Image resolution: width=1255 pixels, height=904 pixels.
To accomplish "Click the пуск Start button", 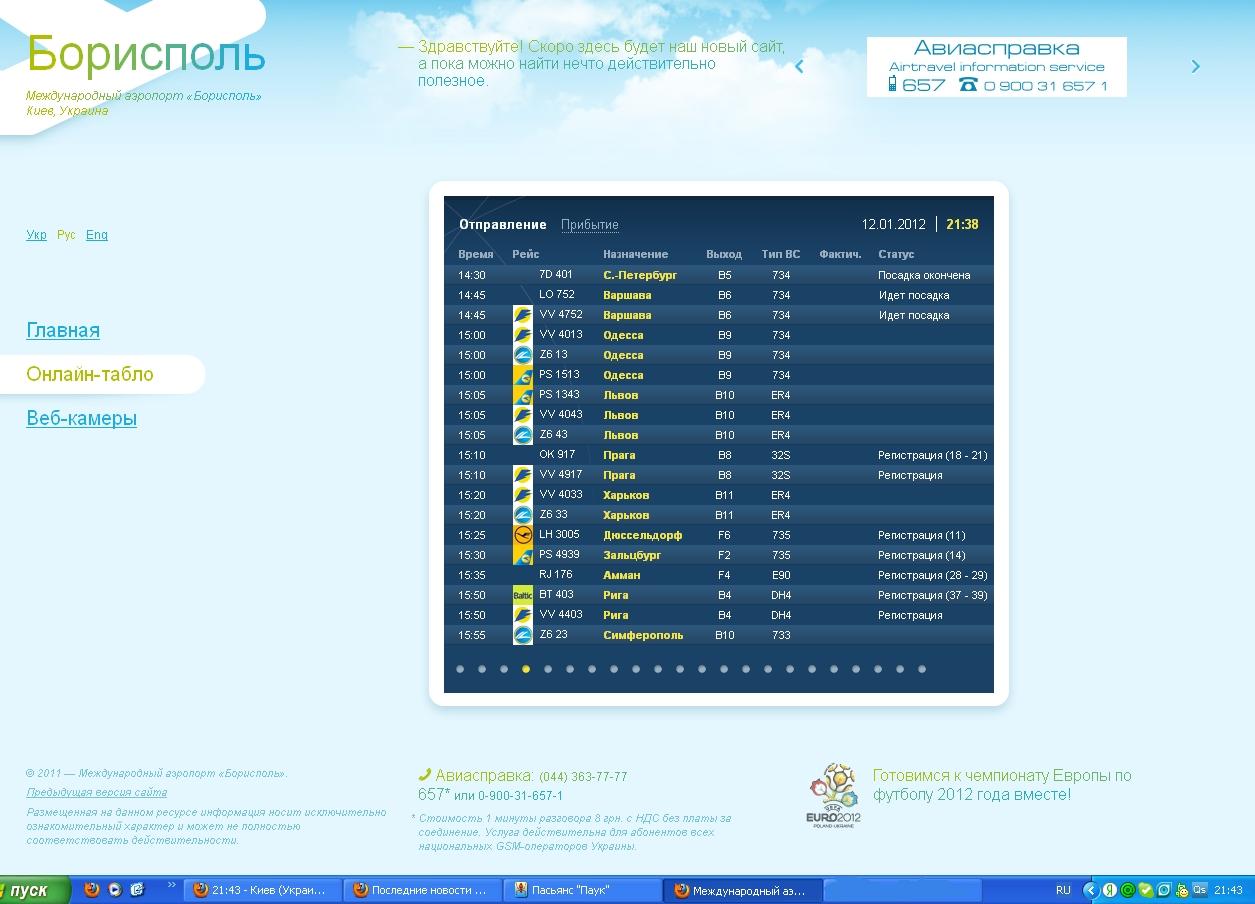I will pyautogui.click(x=34, y=890).
